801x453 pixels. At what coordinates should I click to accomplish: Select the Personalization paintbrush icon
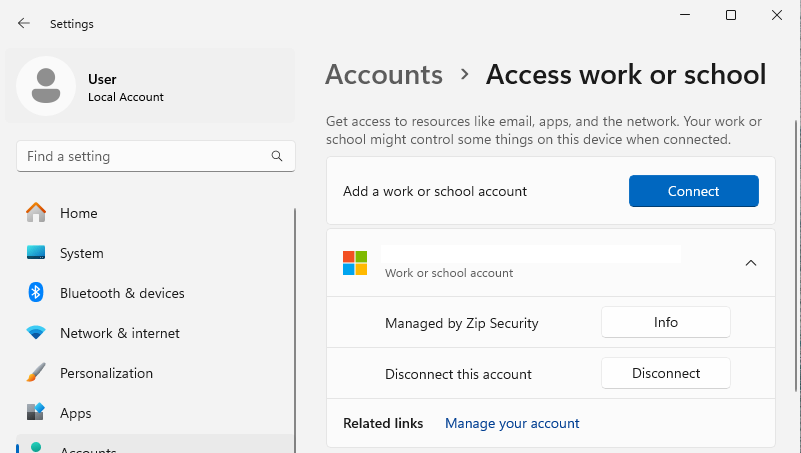[36, 373]
